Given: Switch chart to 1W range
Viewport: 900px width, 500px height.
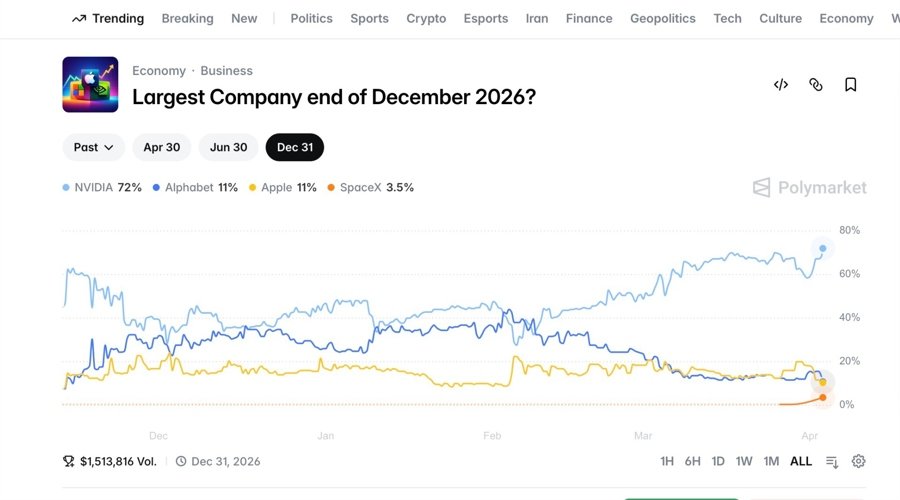Looking at the screenshot, I should coord(744,461).
